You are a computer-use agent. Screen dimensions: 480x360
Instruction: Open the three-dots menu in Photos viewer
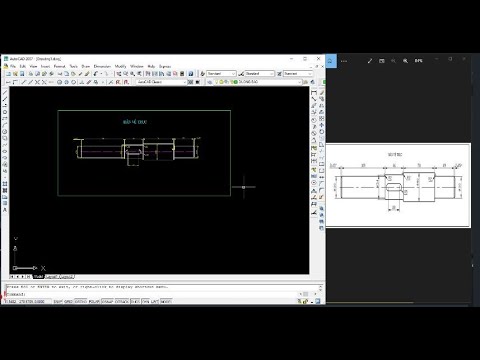point(344,61)
